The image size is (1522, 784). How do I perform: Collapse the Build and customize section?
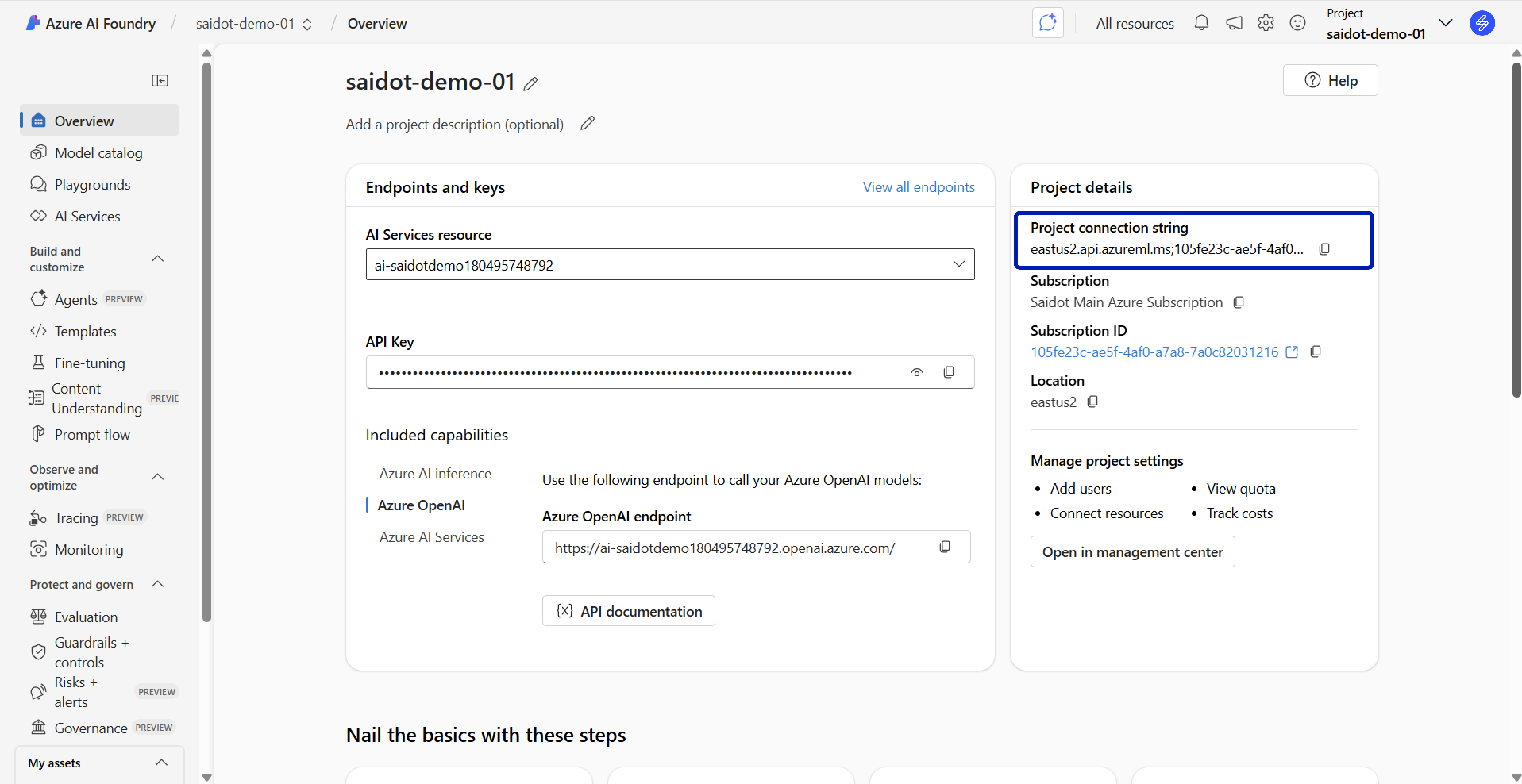pyautogui.click(x=157, y=259)
